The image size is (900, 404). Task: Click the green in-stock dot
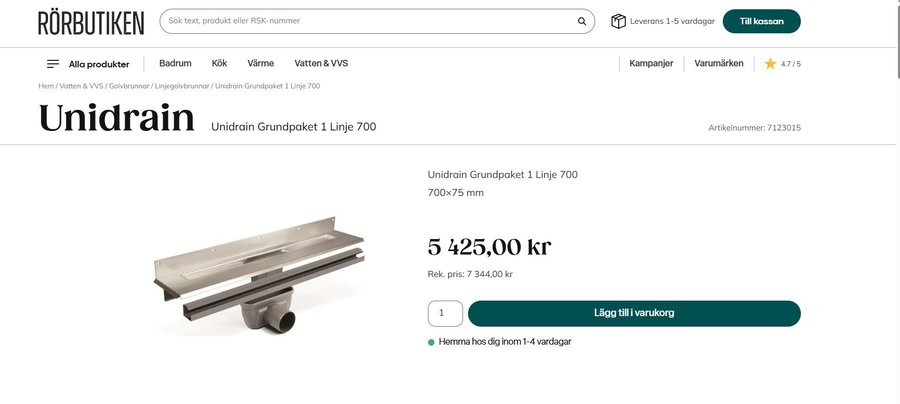(x=431, y=342)
